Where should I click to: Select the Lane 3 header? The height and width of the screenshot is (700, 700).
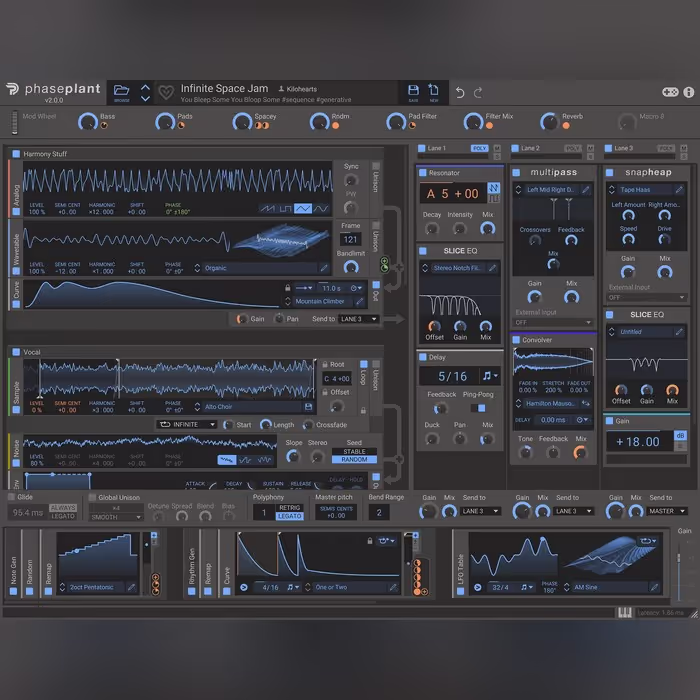[x=623, y=148]
